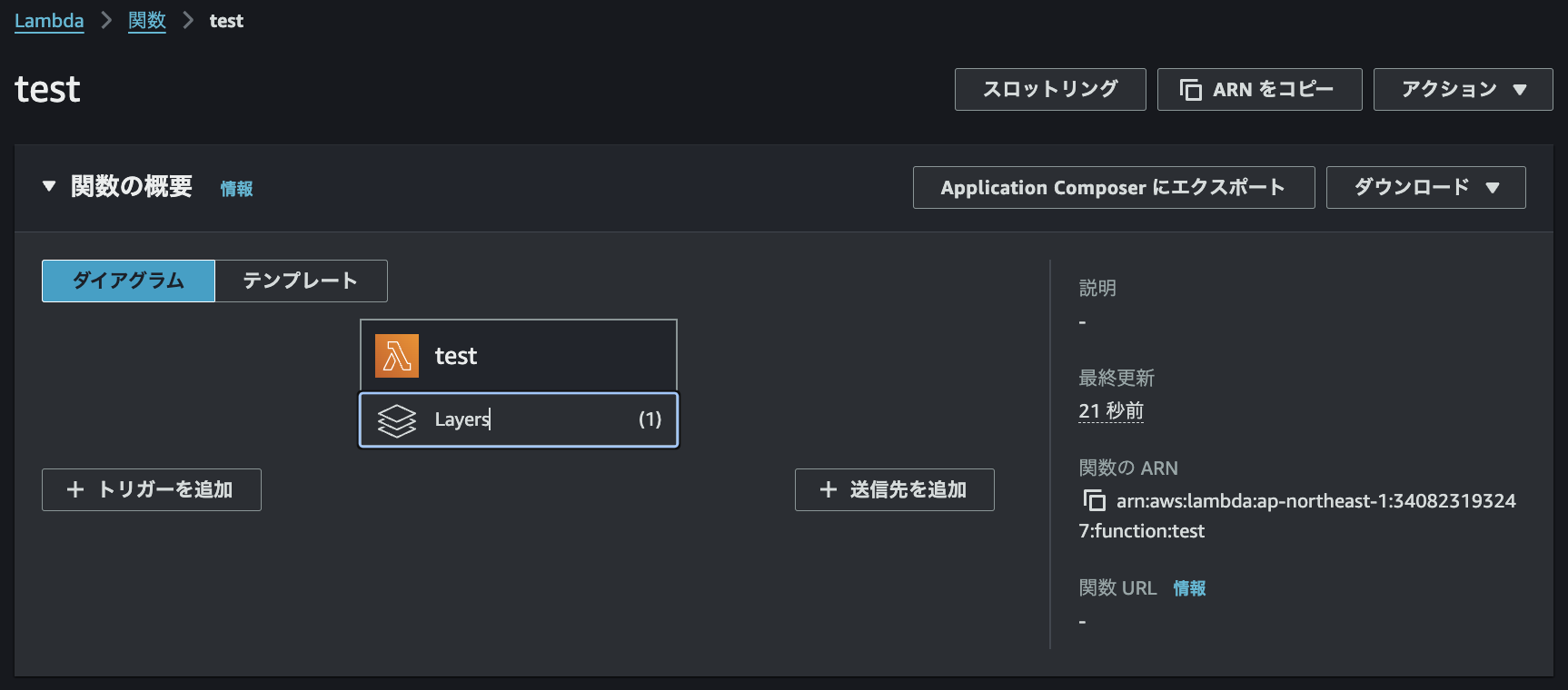
Task: Click the orange Lambda function icon
Action: pyautogui.click(x=397, y=356)
